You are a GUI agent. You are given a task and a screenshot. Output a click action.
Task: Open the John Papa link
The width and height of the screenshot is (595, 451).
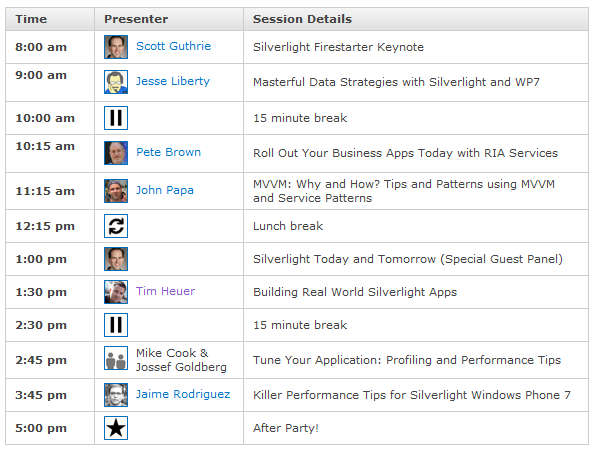(165, 190)
